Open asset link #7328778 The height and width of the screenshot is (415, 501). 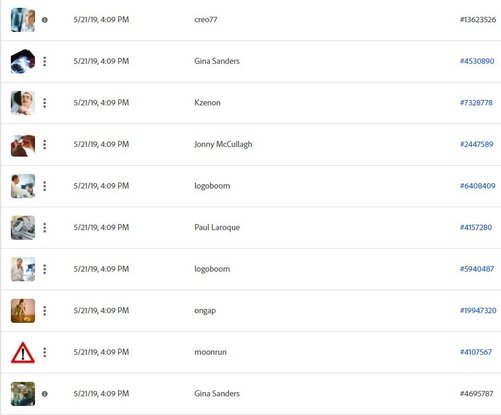point(476,103)
